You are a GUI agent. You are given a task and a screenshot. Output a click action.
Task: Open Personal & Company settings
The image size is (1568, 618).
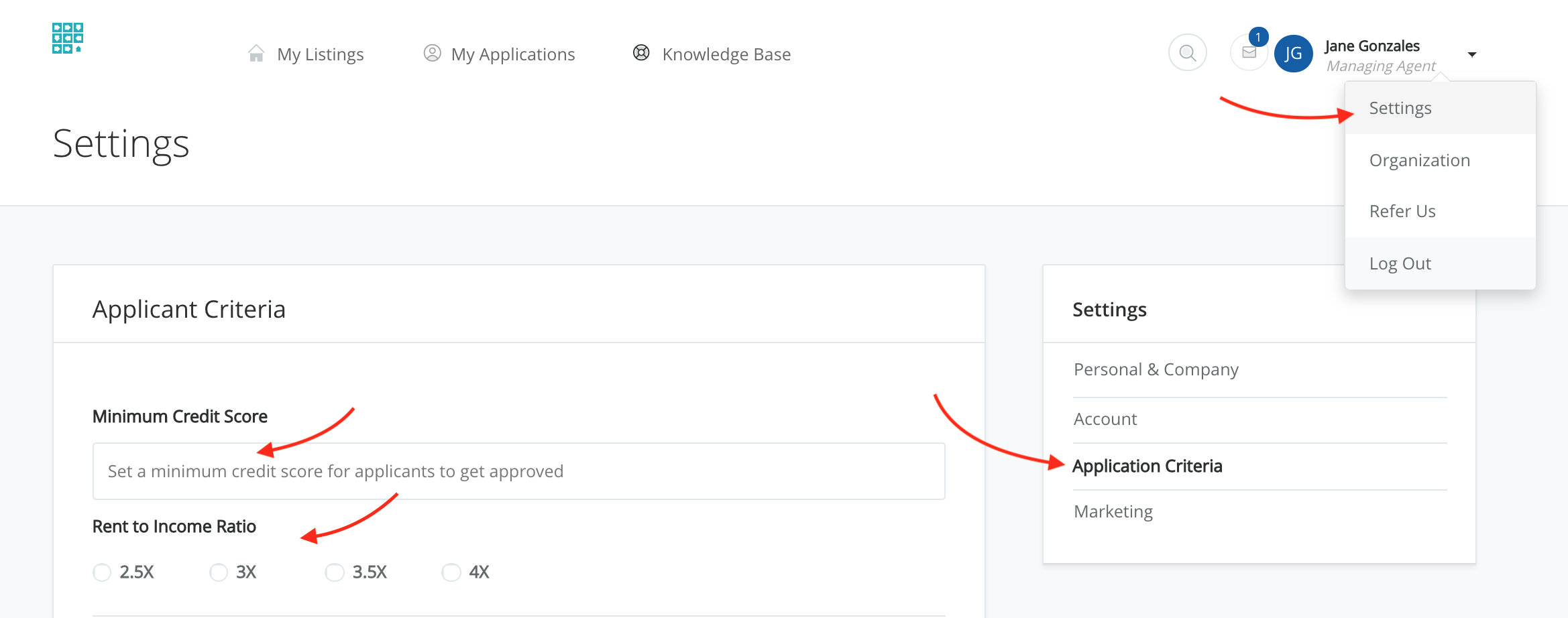click(1156, 369)
